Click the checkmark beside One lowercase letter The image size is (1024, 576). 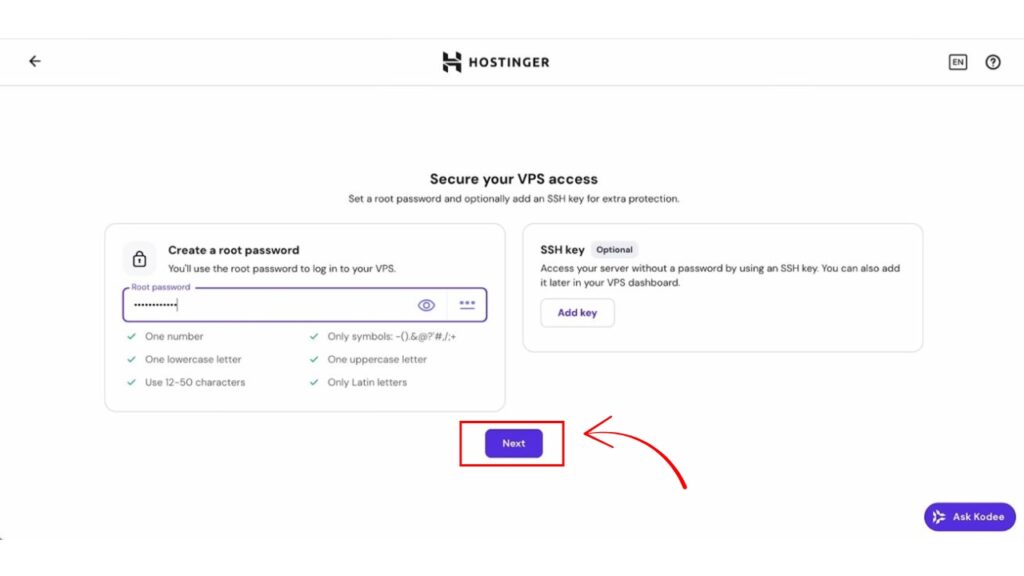point(131,360)
